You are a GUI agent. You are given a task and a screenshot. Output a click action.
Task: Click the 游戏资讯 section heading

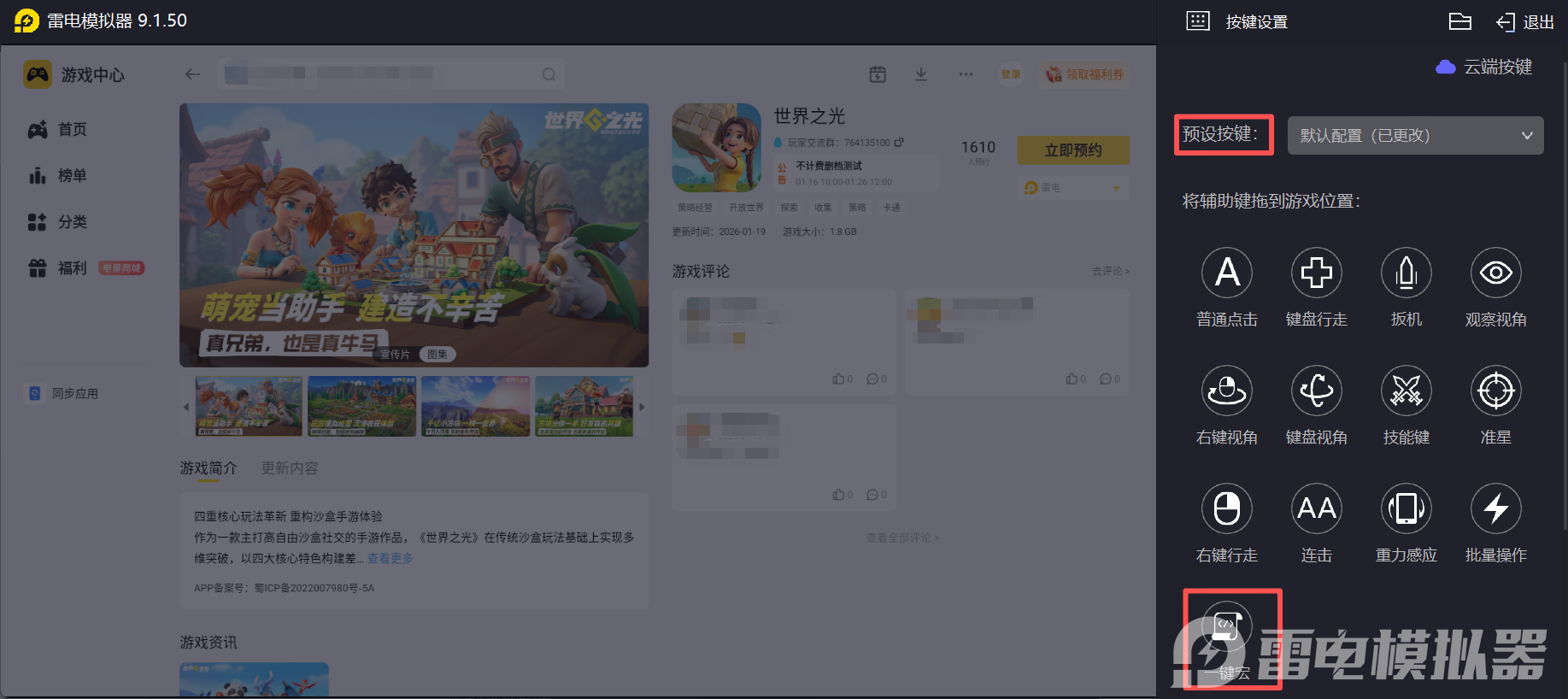[x=208, y=643]
